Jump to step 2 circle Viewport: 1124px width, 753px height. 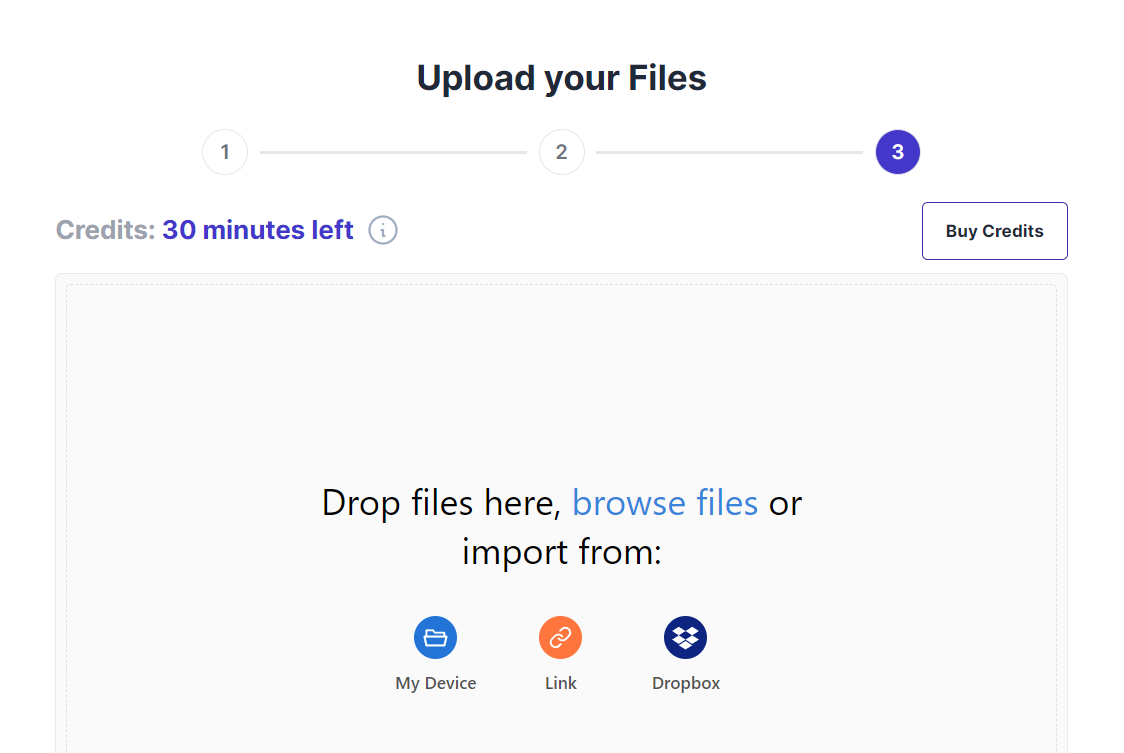[x=561, y=152]
